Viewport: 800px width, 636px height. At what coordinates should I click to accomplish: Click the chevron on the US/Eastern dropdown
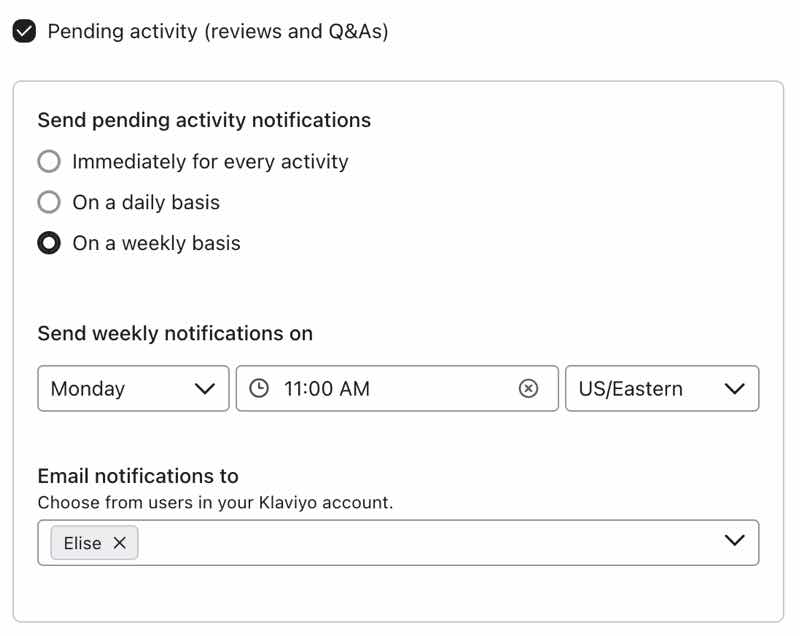737,389
